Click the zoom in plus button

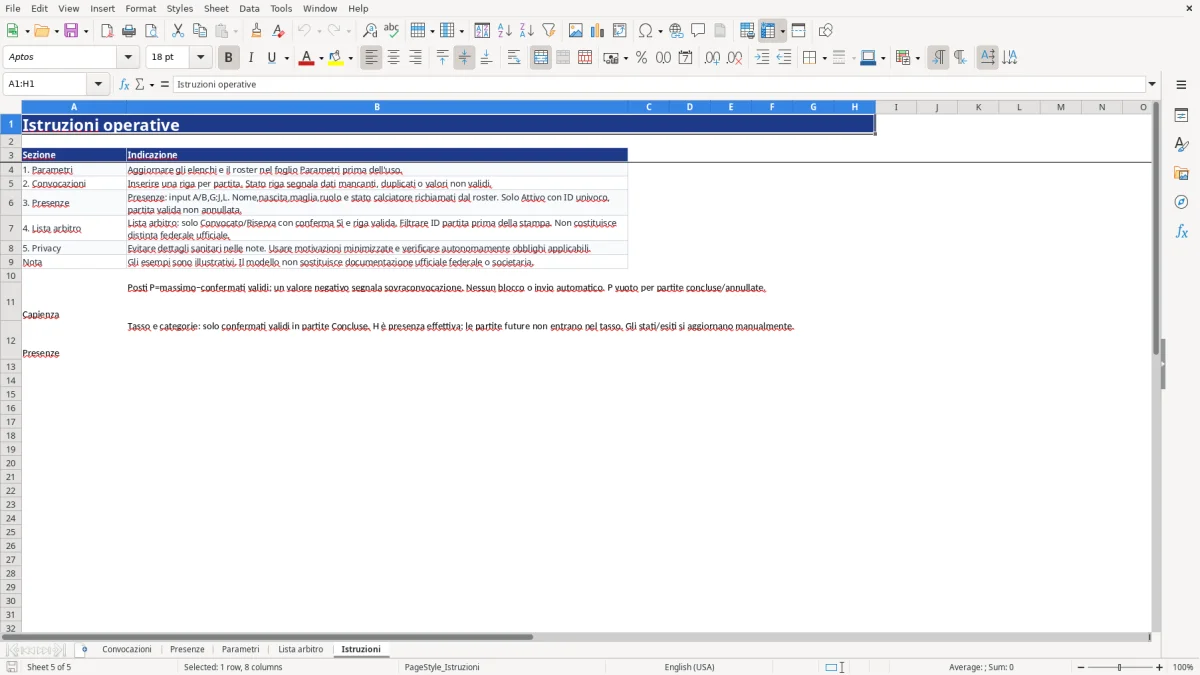[1160, 667]
